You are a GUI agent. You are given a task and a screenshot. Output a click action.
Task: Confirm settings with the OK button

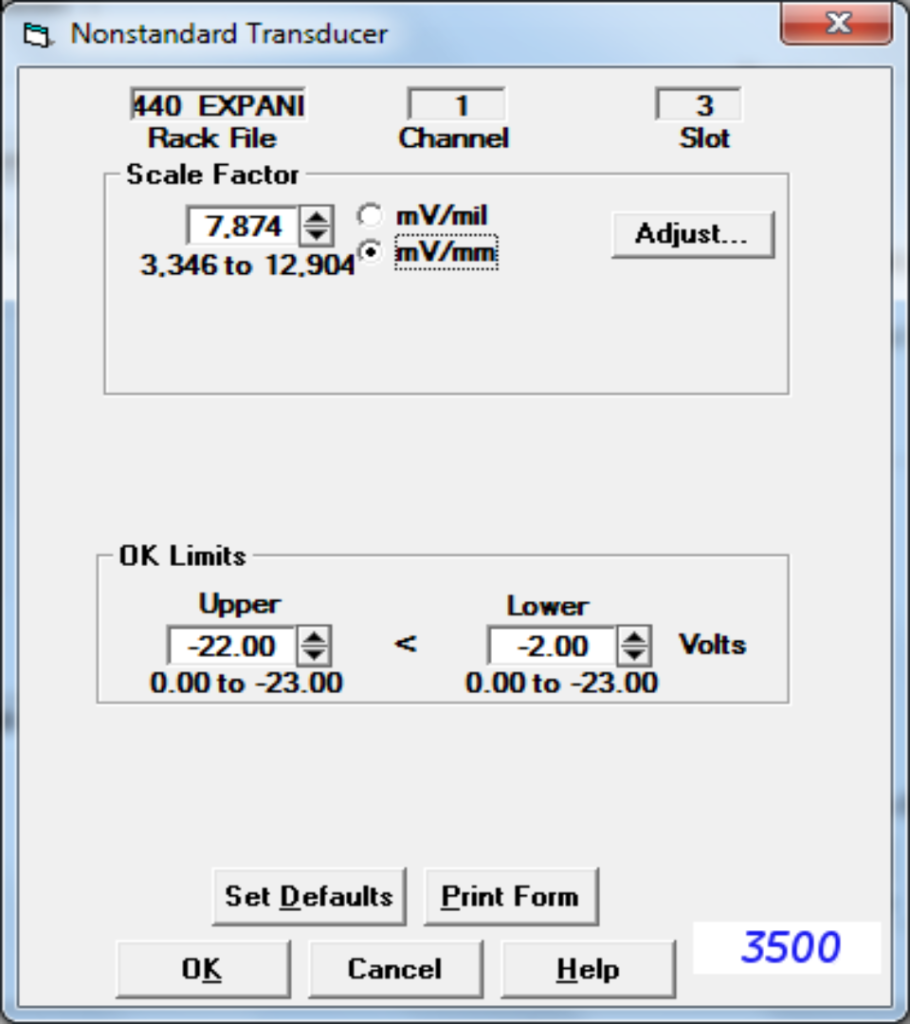203,969
